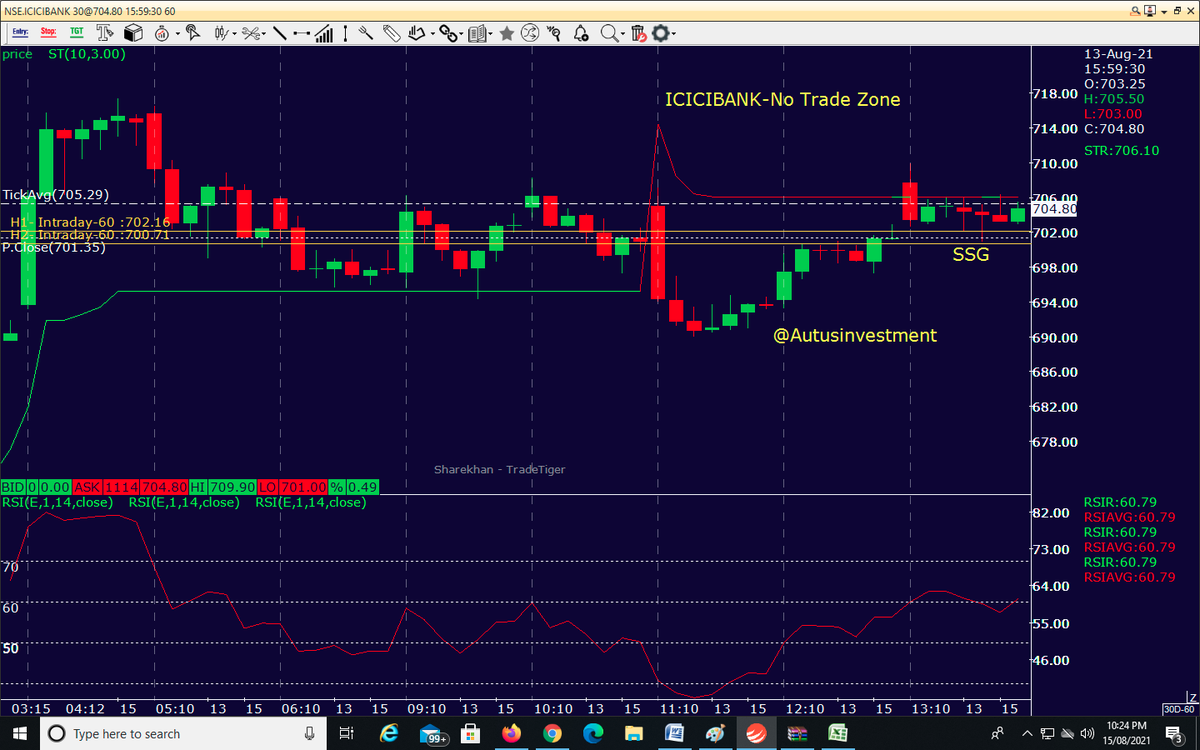
Task: Click the ascending bars indicator icon
Action: coord(324,33)
